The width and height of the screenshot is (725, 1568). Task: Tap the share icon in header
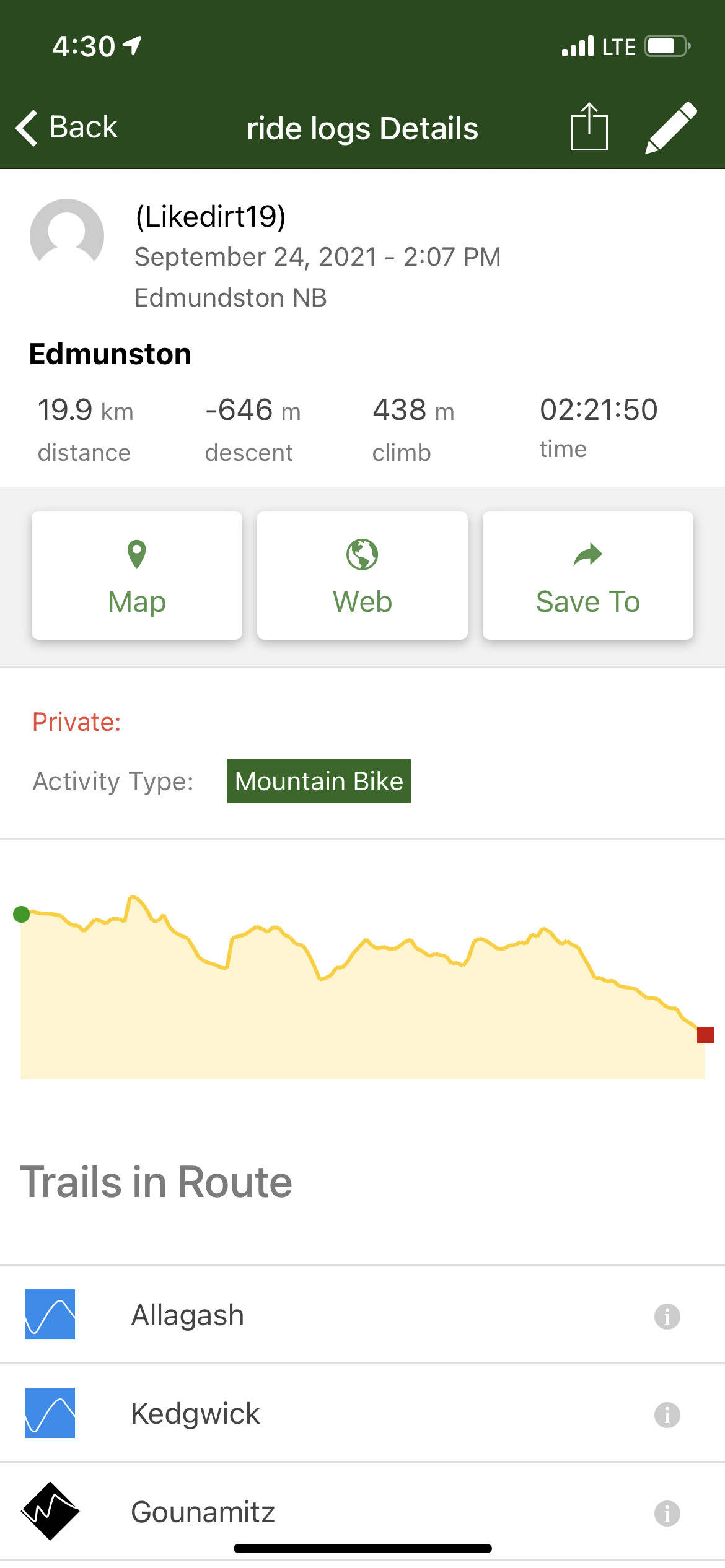(589, 127)
